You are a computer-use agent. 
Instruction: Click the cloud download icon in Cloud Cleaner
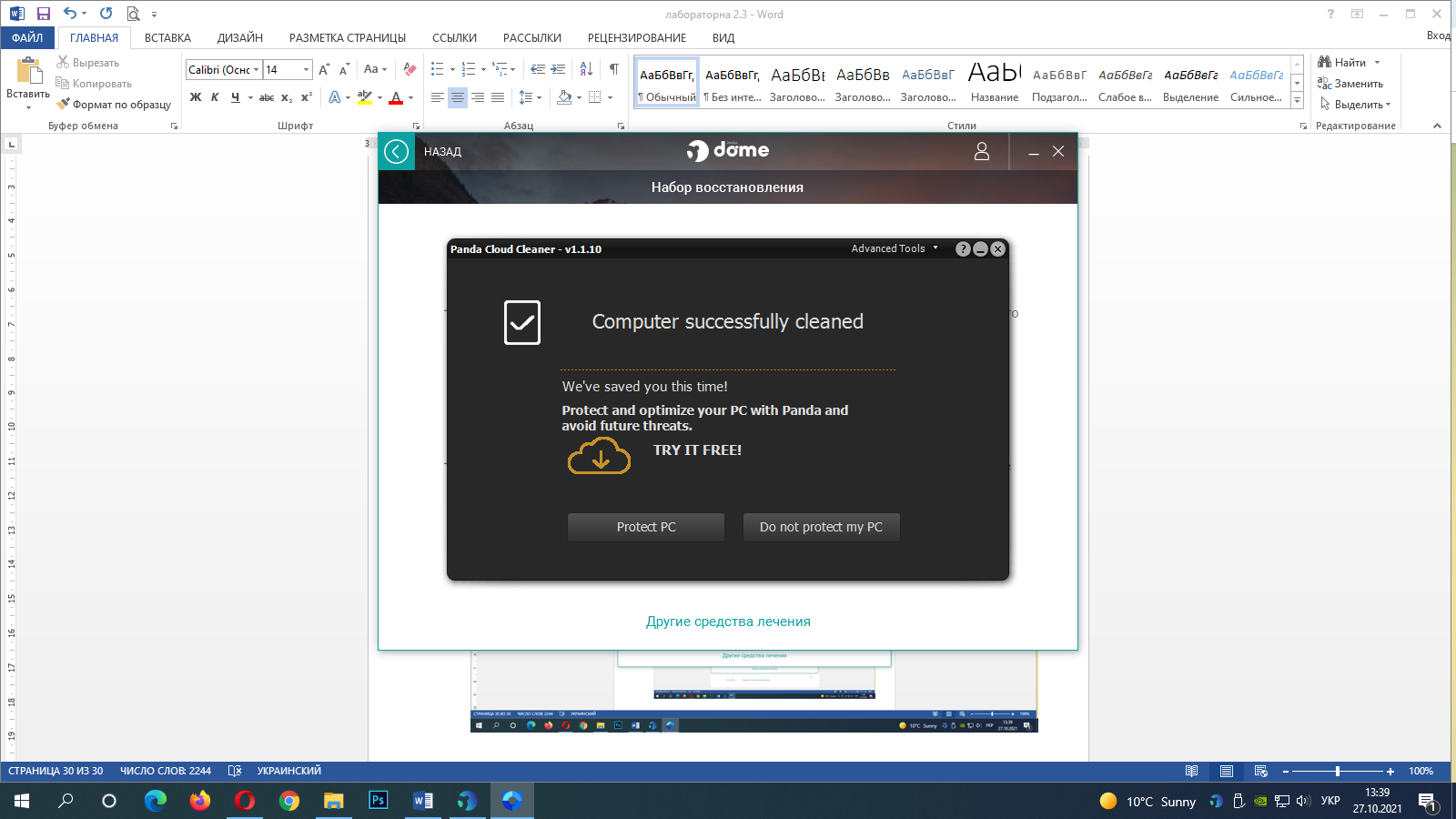(599, 456)
